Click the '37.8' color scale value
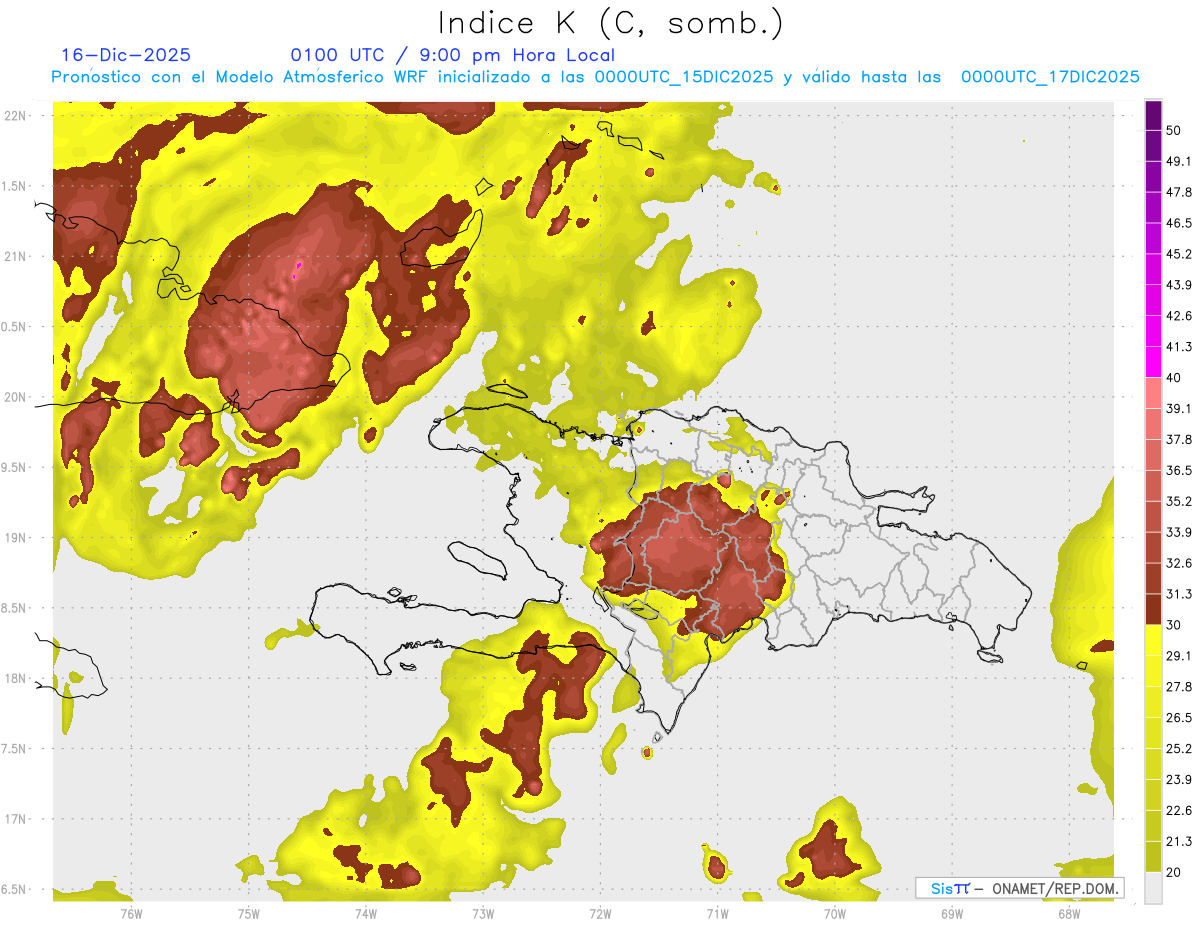The image size is (1200, 927). [x=1178, y=439]
